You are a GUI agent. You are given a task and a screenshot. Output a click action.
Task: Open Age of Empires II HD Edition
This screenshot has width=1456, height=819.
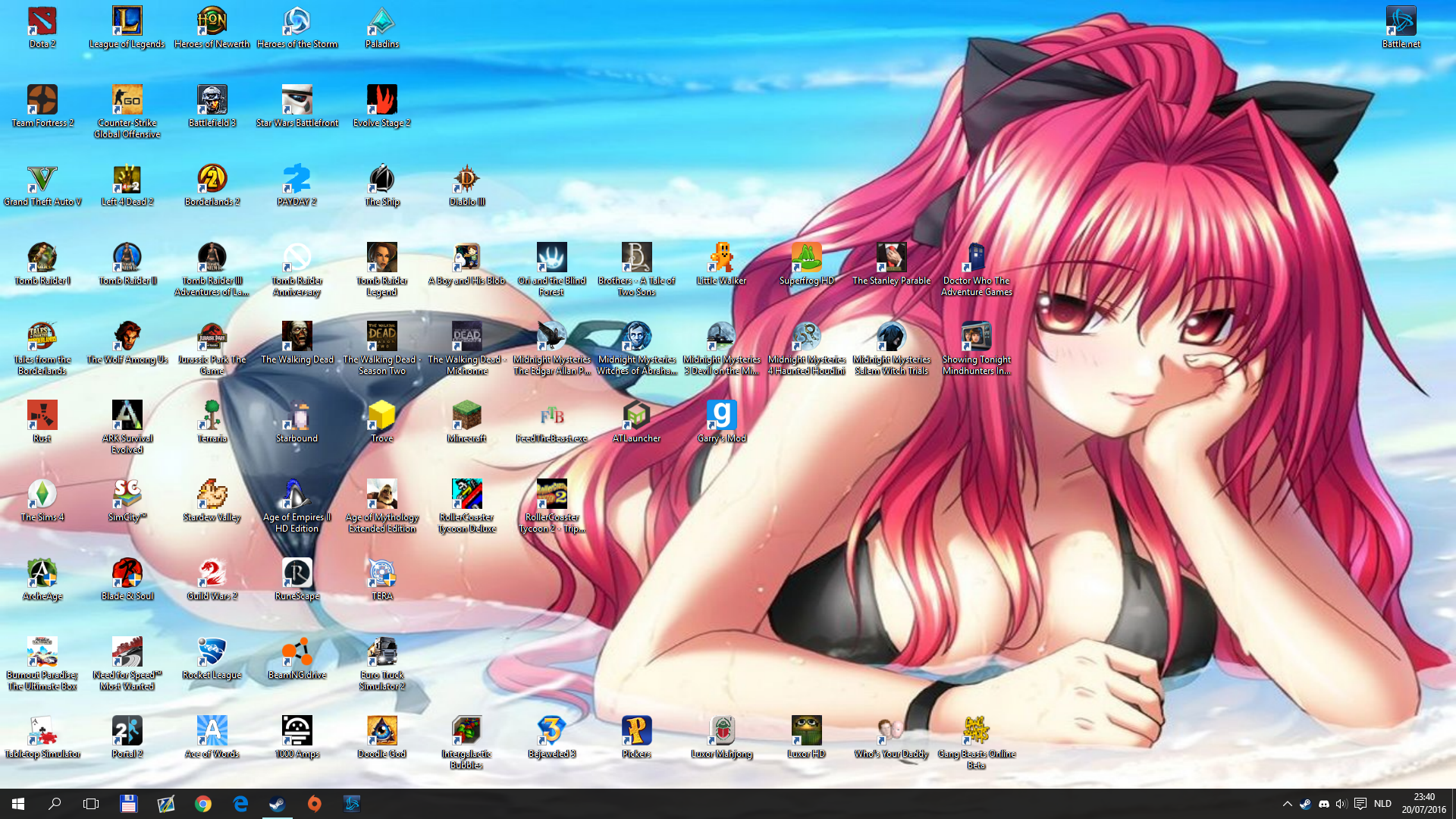(x=297, y=506)
